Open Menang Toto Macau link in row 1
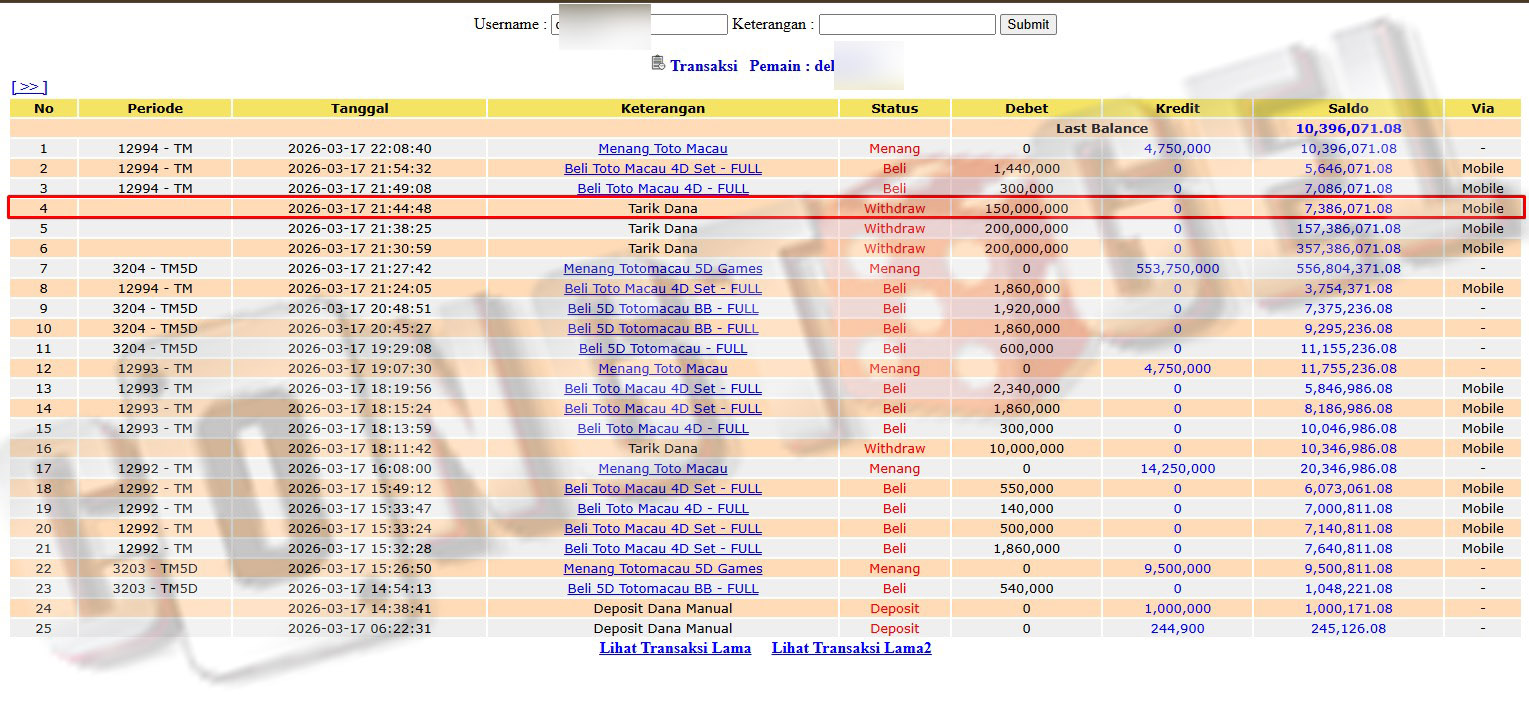This screenshot has width=1529, height=703. (x=663, y=148)
